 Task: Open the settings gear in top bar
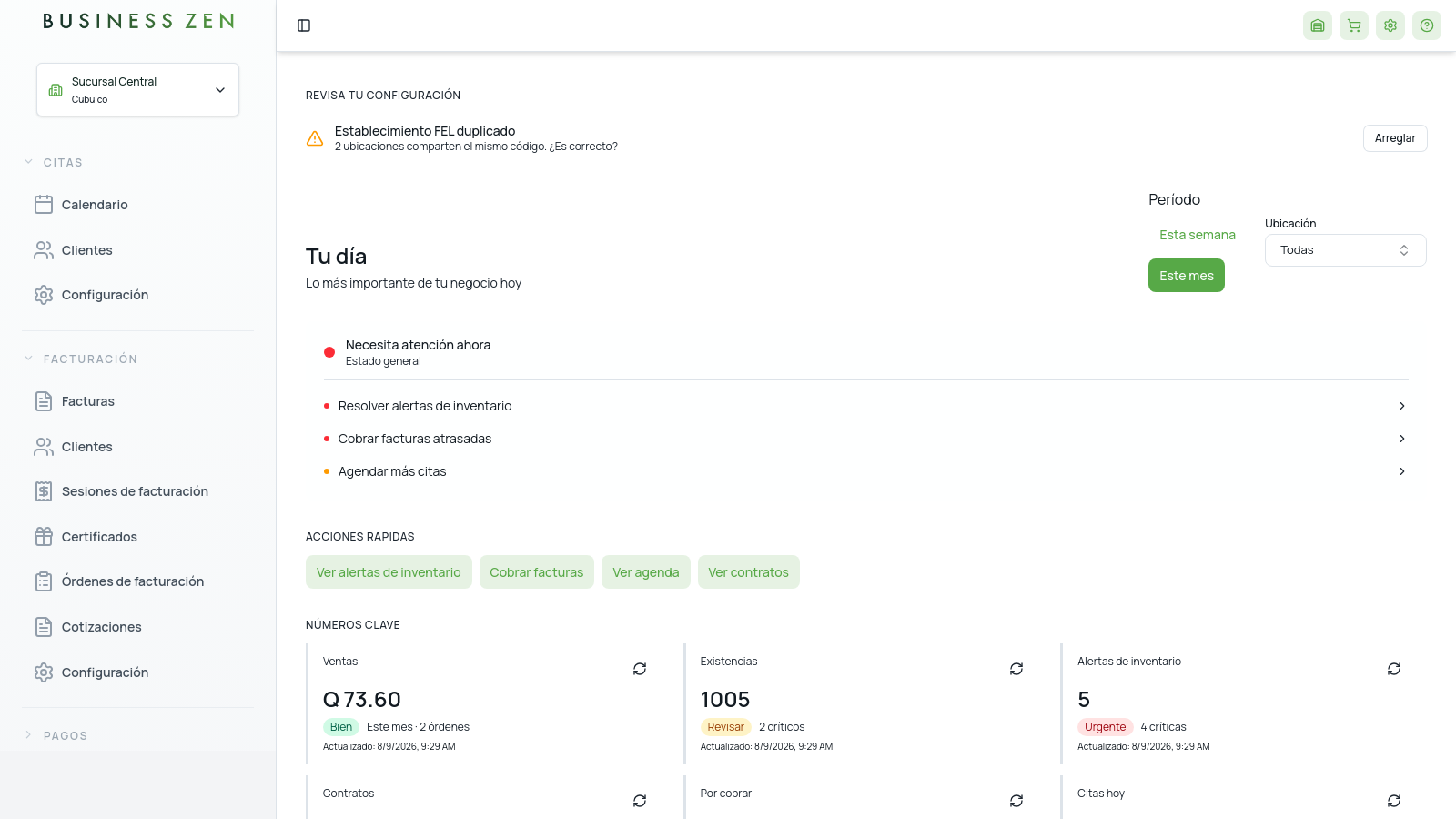point(1390,25)
